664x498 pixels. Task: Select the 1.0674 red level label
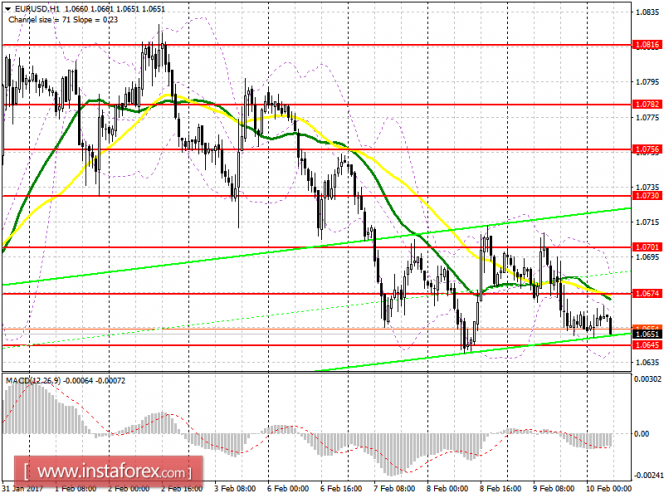pyautogui.click(x=646, y=293)
